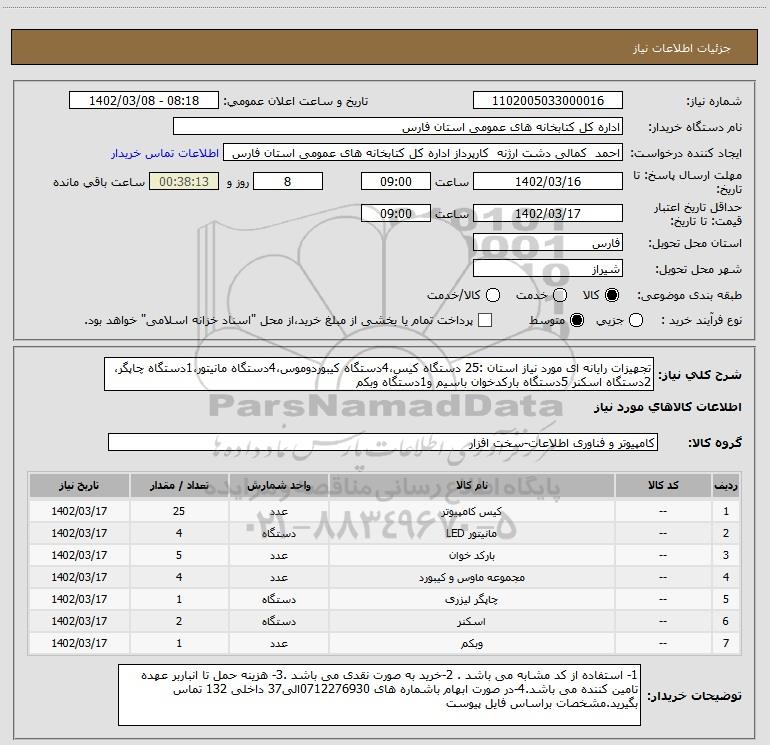Viewport: 770px width, 745px height.
Task: Click the اطلاعات کالاهای مورد نیاز section heading
Action: point(667,407)
